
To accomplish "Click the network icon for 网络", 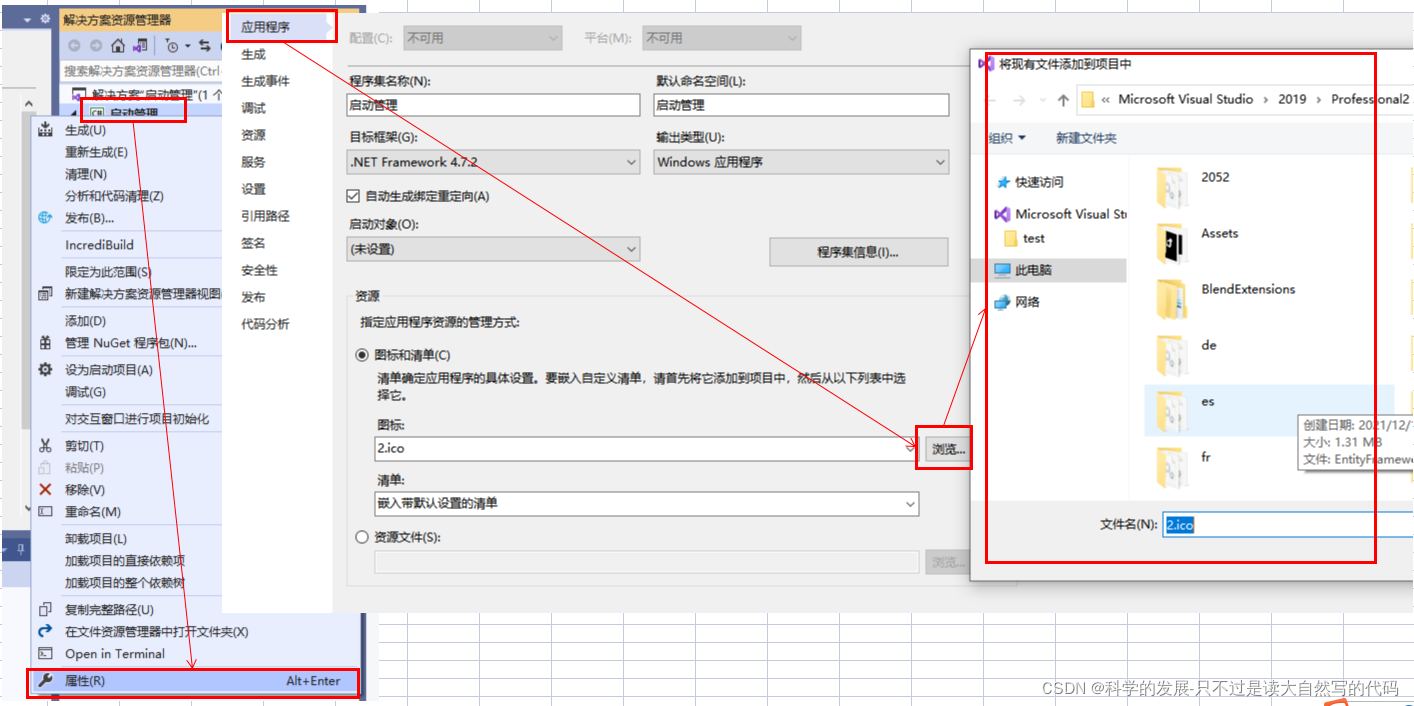I will [1003, 302].
